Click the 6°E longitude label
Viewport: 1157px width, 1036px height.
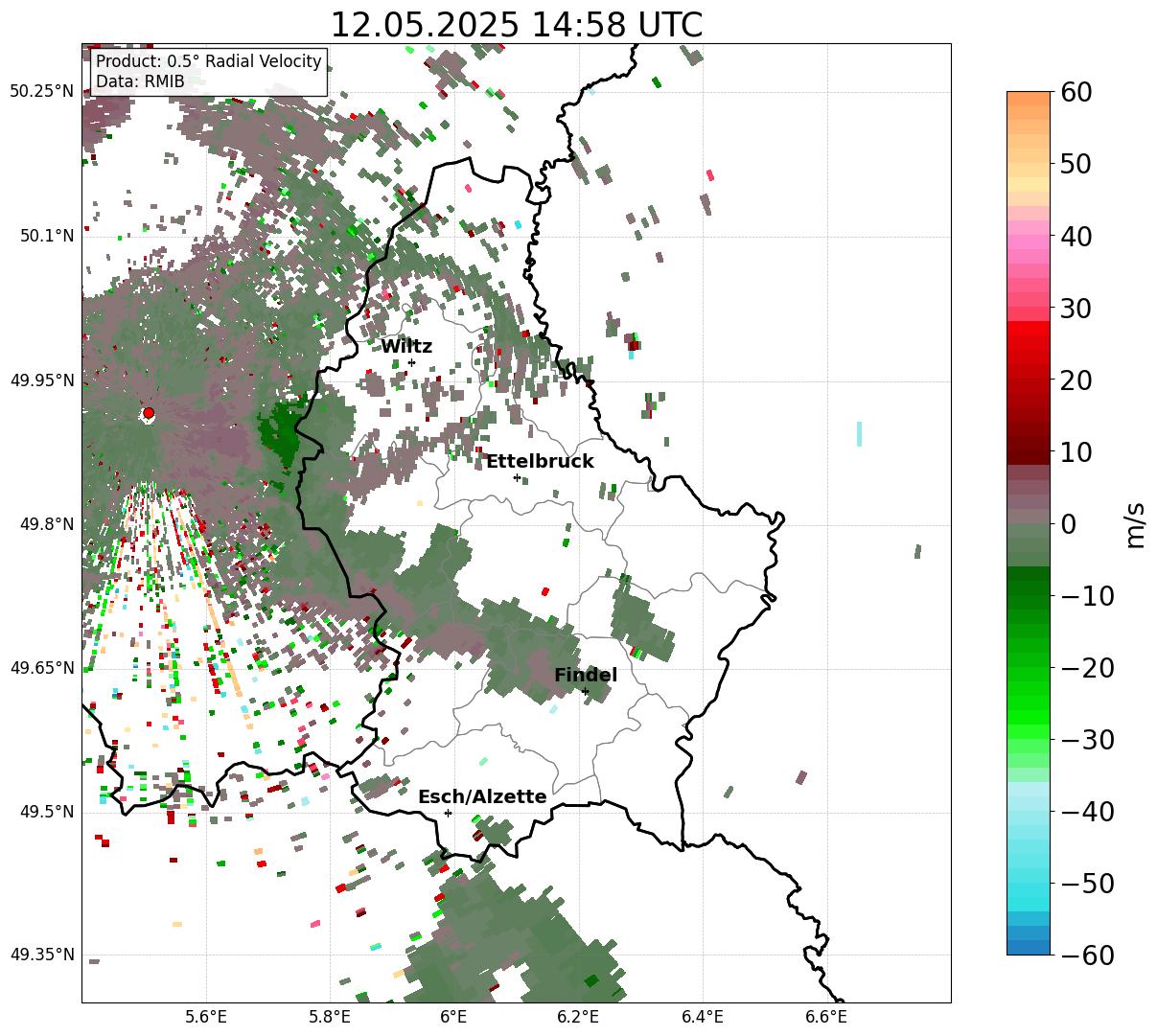454,1017
